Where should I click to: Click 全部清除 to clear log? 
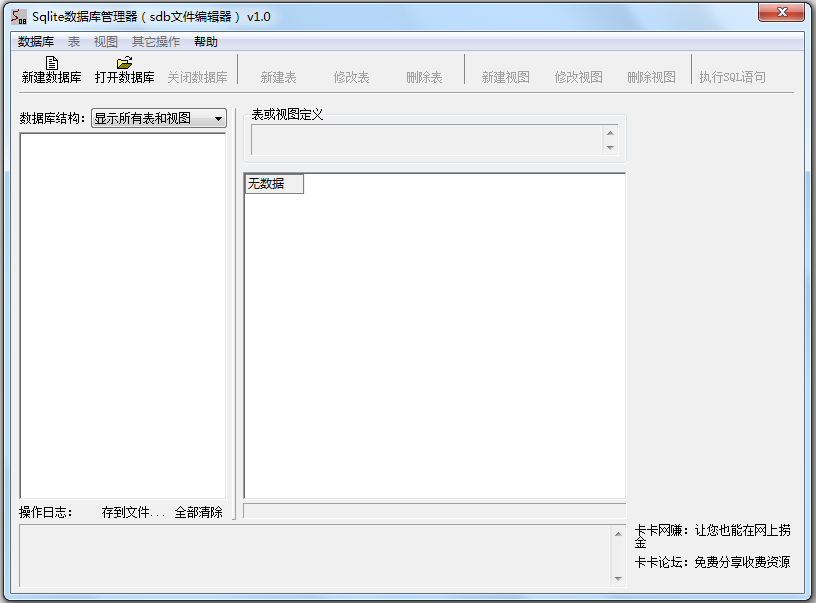click(x=198, y=512)
